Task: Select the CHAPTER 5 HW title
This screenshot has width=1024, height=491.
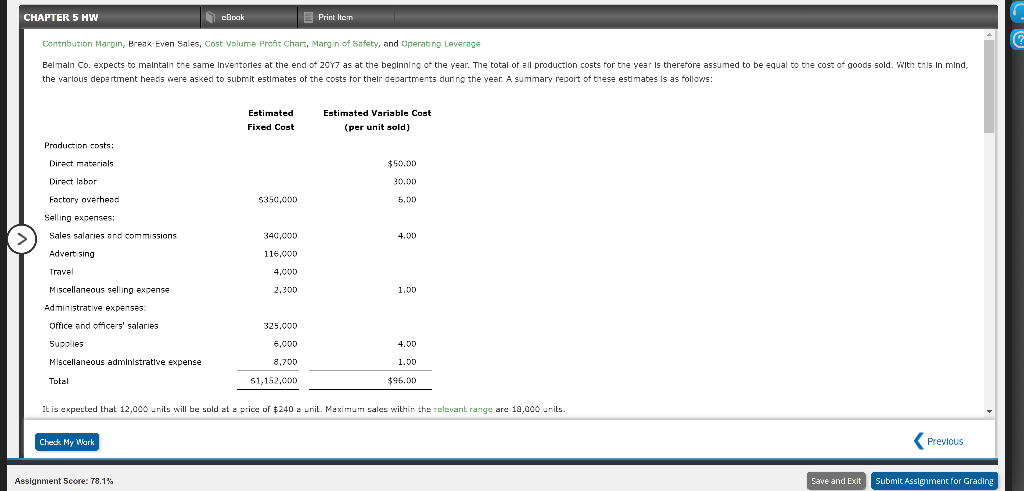Action: click(x=61, y=18)
